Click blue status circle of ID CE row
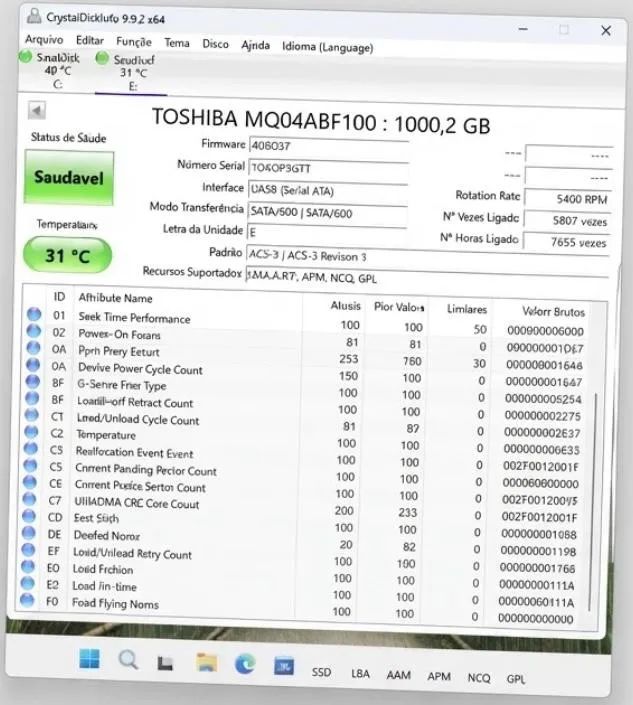 pyautogui.click(x=30, y=482)
